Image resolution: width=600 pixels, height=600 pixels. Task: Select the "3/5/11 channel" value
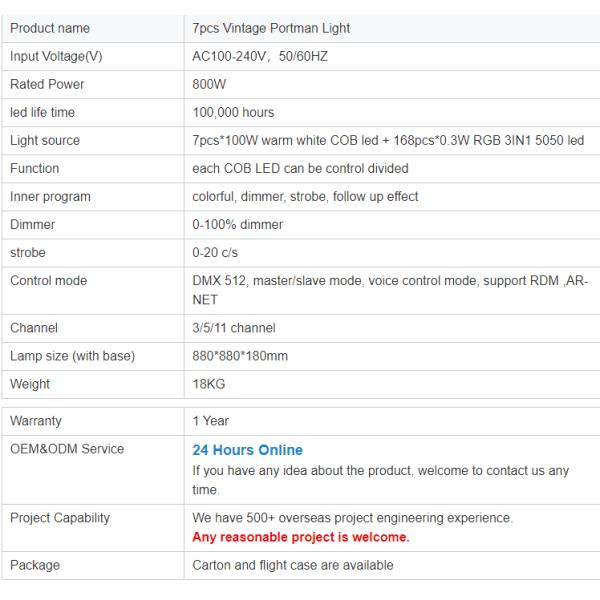[x=234, y=328]
